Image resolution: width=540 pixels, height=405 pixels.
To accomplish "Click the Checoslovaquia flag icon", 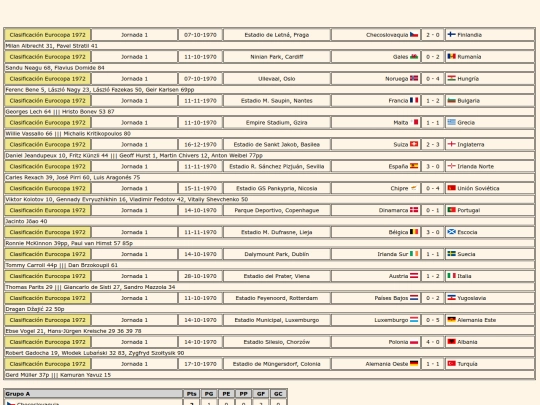I will 414,34.
